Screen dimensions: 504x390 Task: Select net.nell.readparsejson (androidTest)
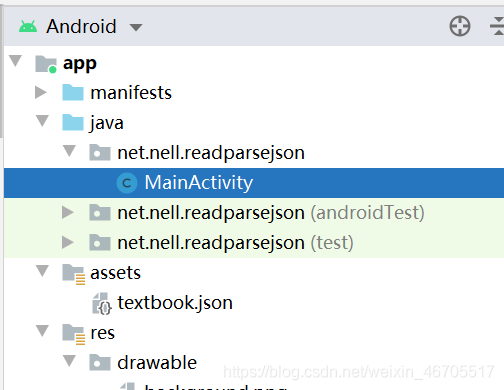pyautogui.click(x=271, y=213)
